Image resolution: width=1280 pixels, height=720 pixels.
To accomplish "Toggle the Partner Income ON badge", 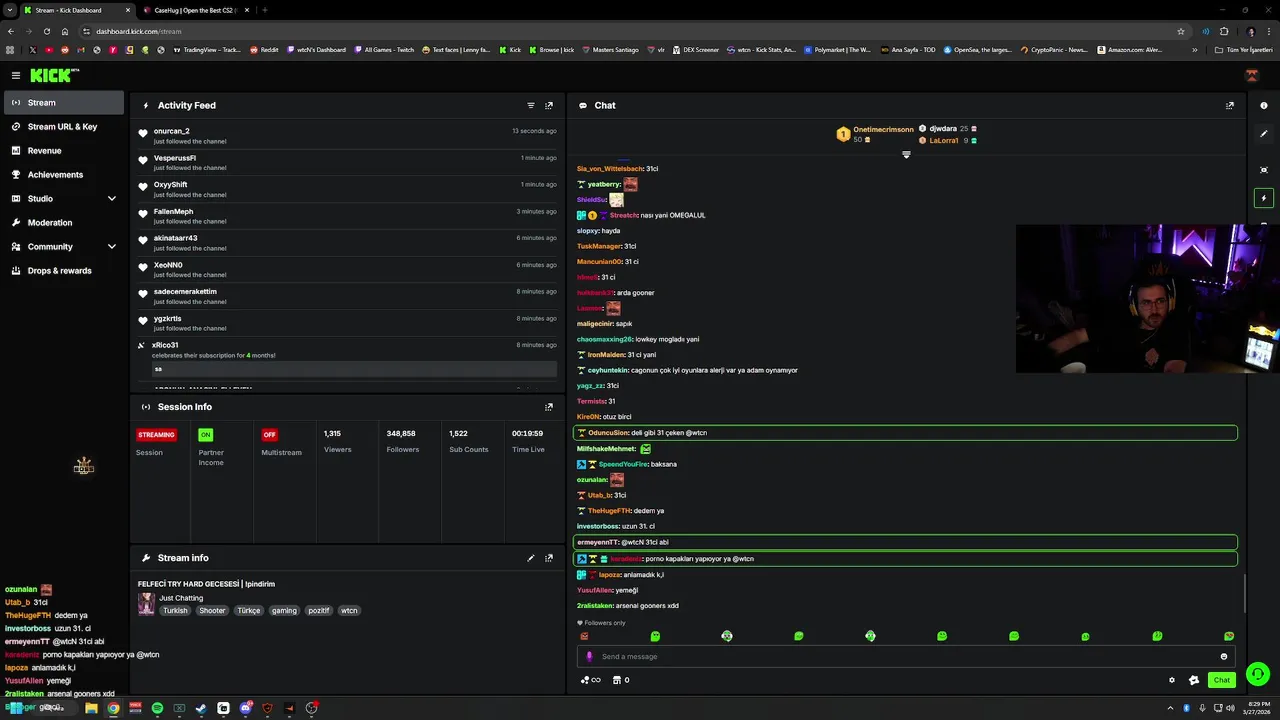I will point(205,435).
